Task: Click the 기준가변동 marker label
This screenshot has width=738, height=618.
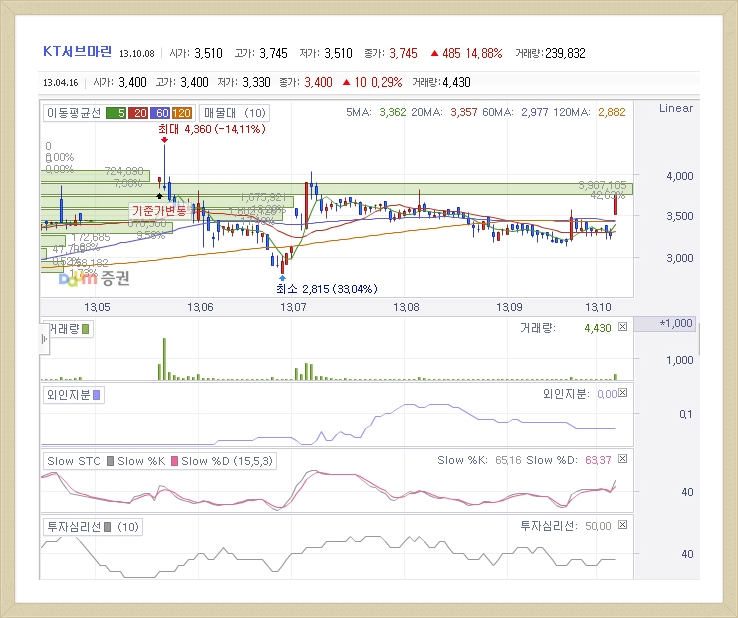Action: click(159, 210)
